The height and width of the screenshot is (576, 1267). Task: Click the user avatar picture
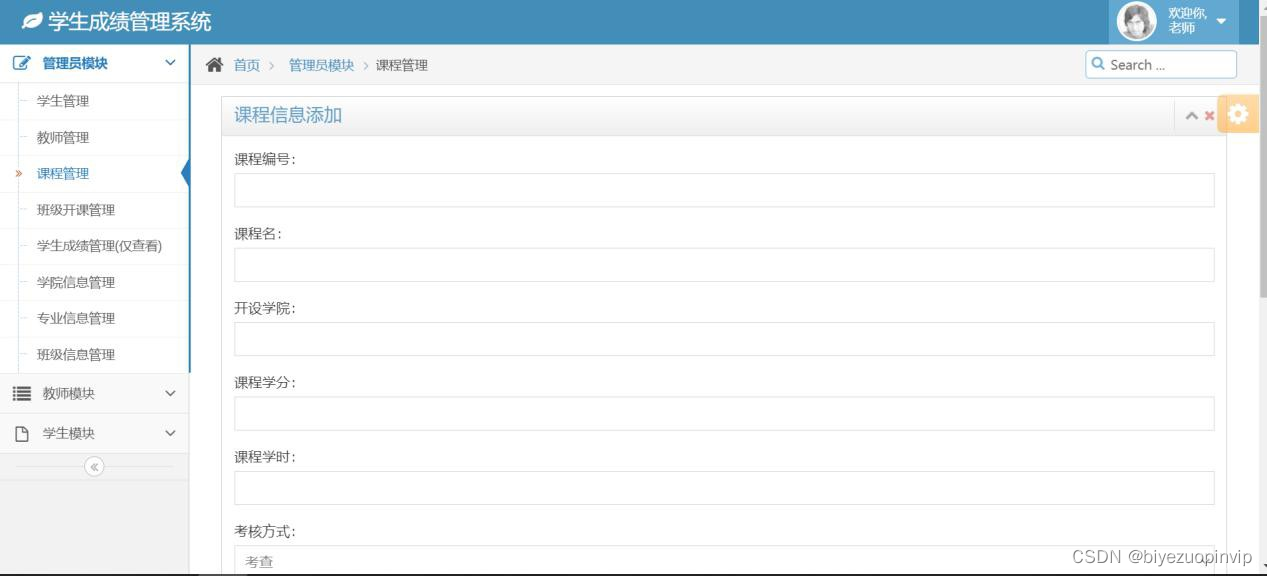[1136, 21]
